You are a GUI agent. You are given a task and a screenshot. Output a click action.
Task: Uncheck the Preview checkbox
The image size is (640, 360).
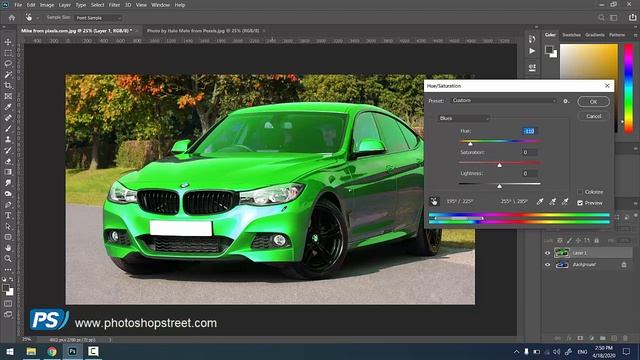click(x=580, y=203)
